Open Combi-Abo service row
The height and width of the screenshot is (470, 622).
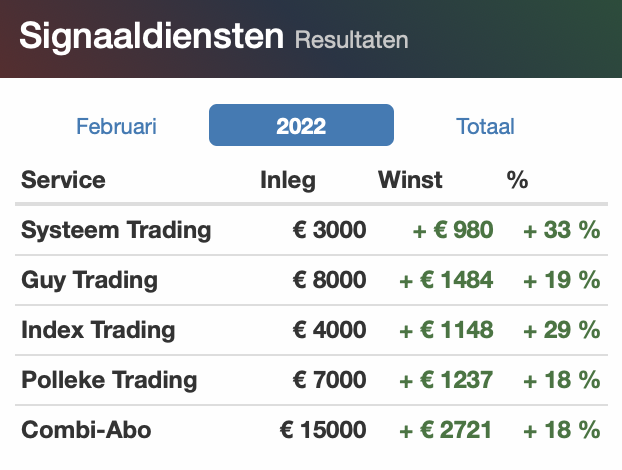311,430
